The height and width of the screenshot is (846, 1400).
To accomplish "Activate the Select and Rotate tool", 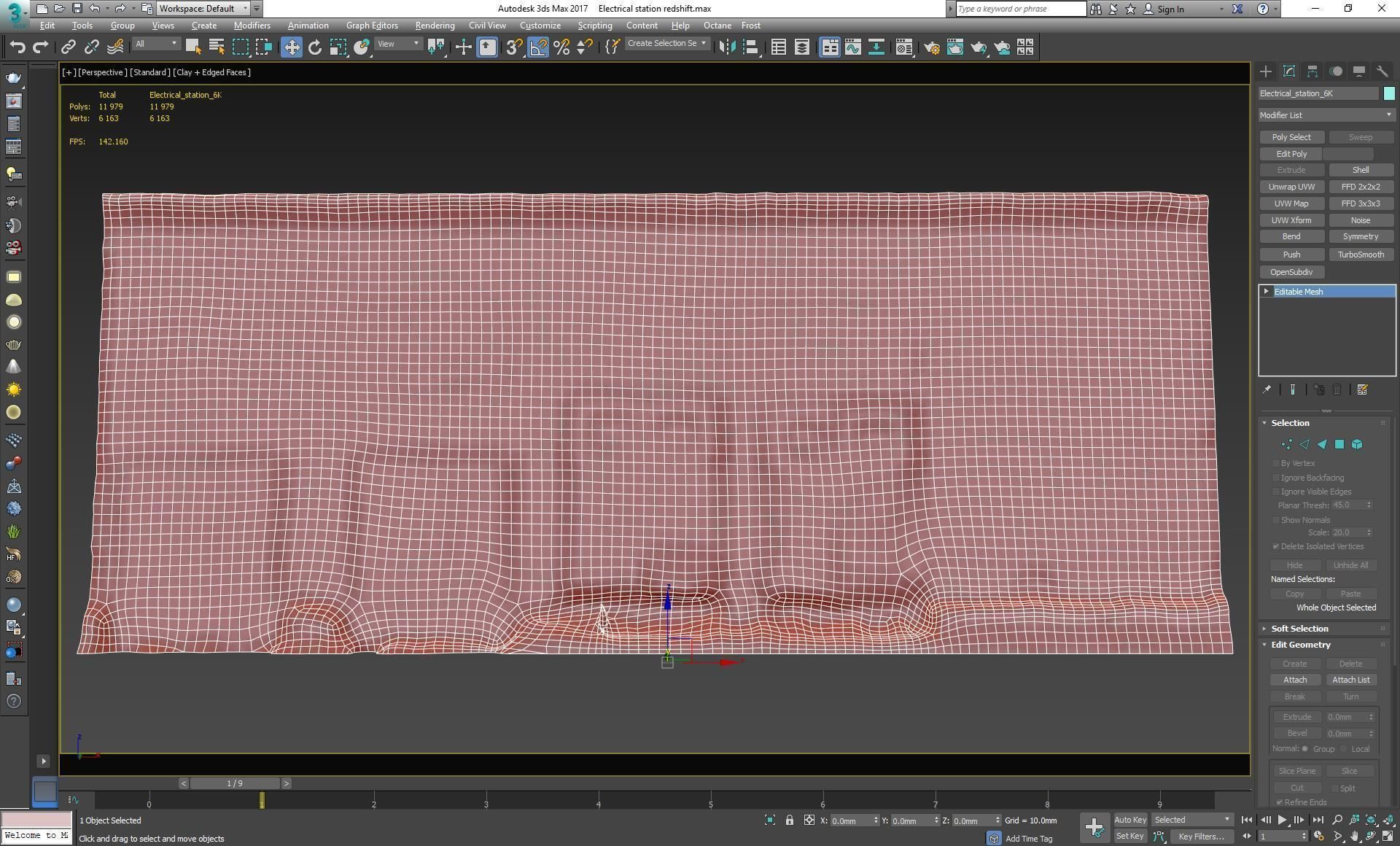I will (315, 47).
